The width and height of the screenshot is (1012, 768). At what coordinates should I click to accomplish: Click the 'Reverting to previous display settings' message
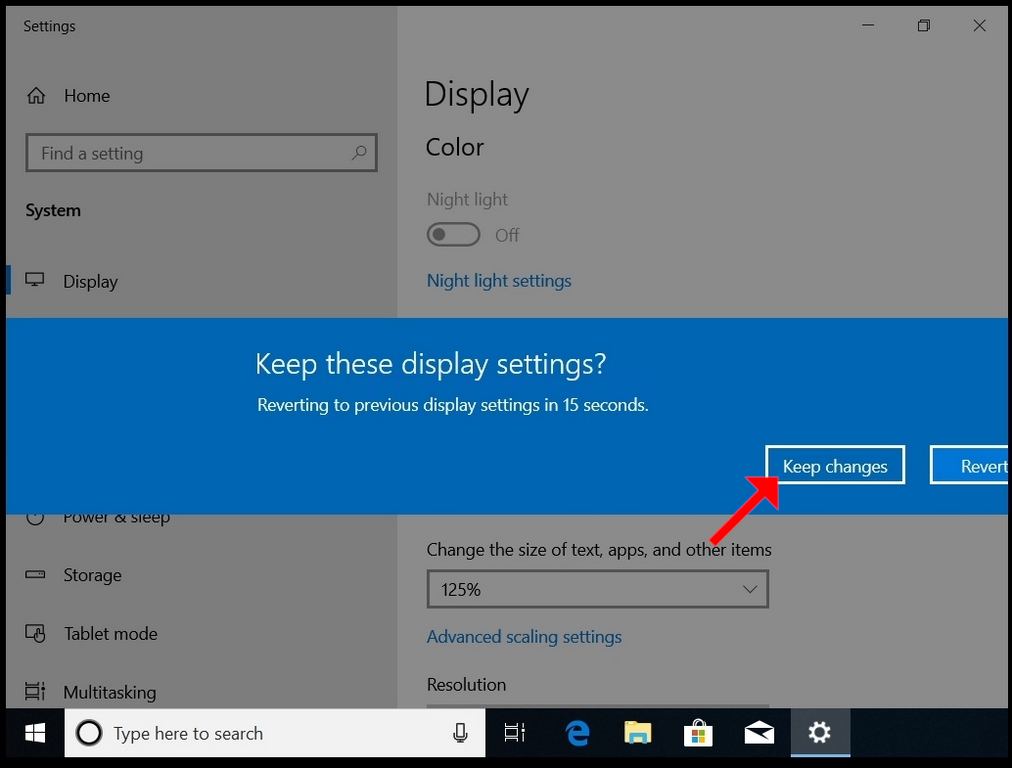coord(452,405)
